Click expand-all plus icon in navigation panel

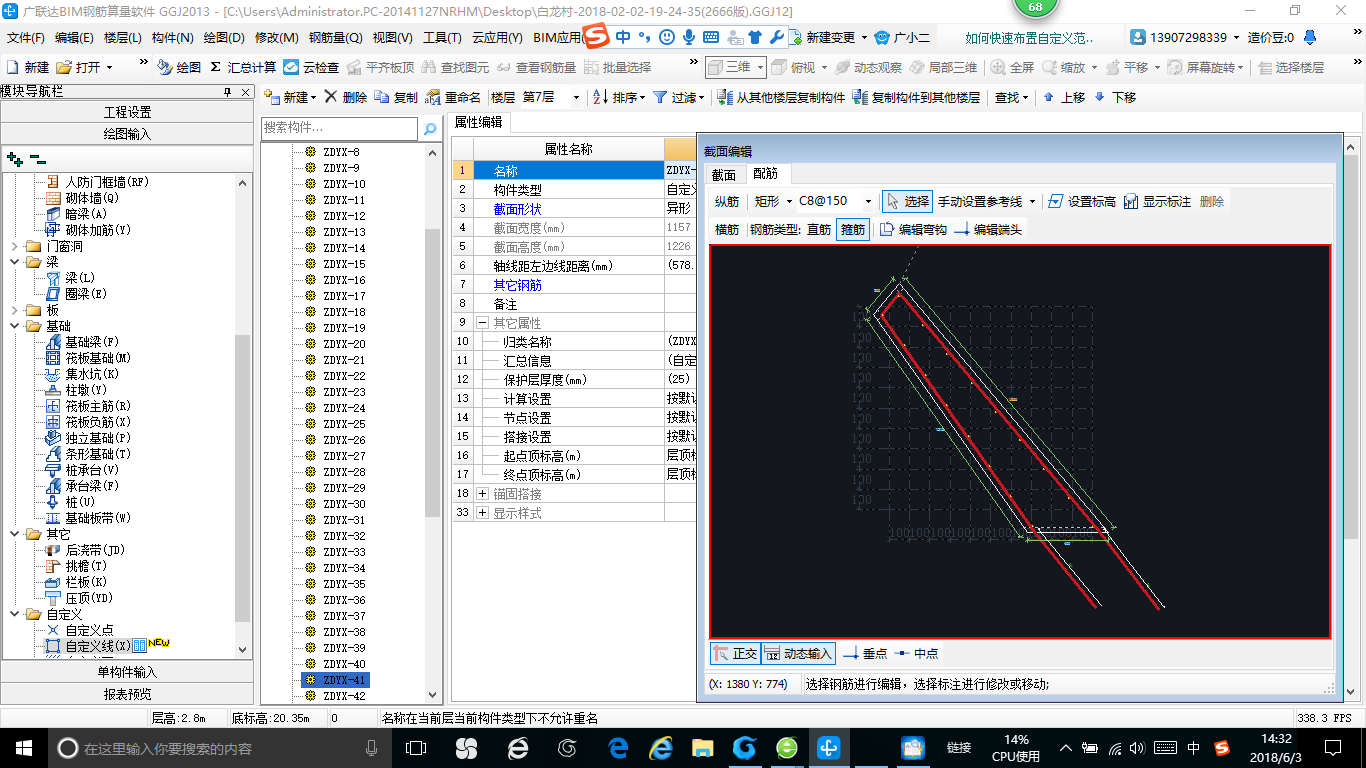pyautogui.click(x=14, y=158)
